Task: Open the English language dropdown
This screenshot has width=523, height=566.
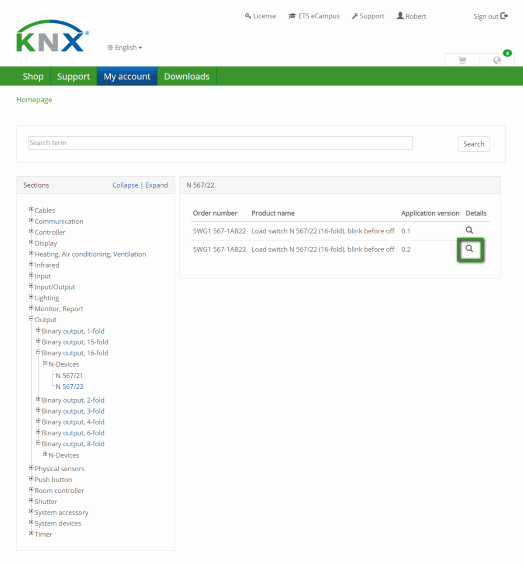Action: (125, 47)
